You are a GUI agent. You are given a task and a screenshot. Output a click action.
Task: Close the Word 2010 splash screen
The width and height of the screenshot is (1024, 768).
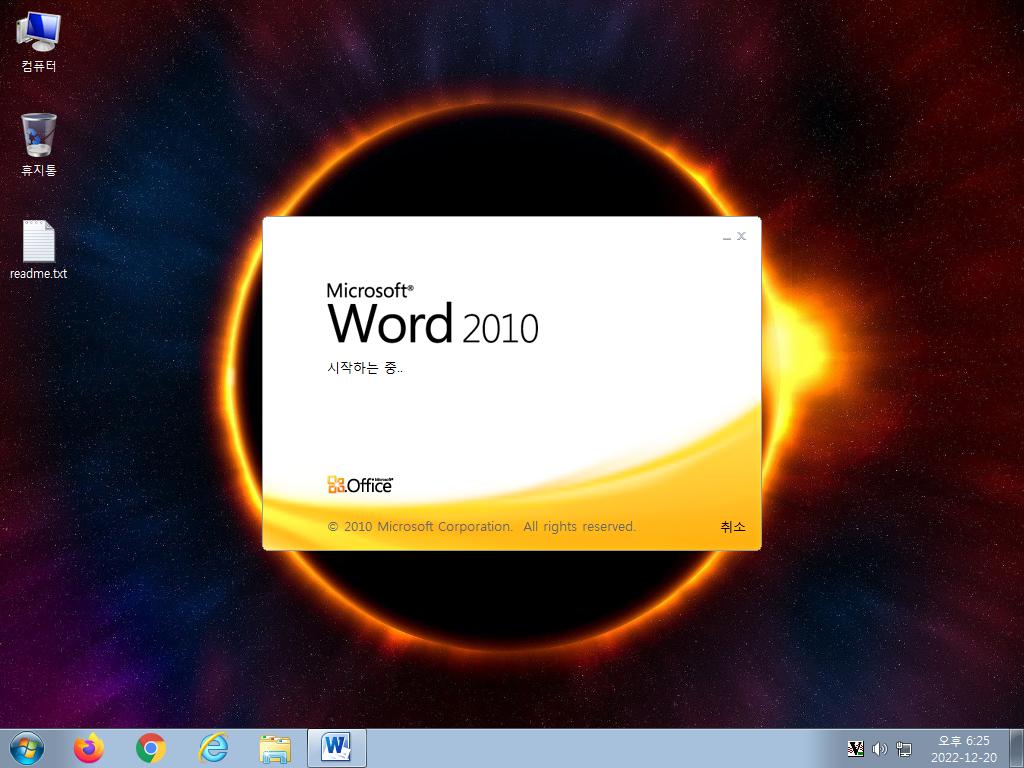pos(741,236)
